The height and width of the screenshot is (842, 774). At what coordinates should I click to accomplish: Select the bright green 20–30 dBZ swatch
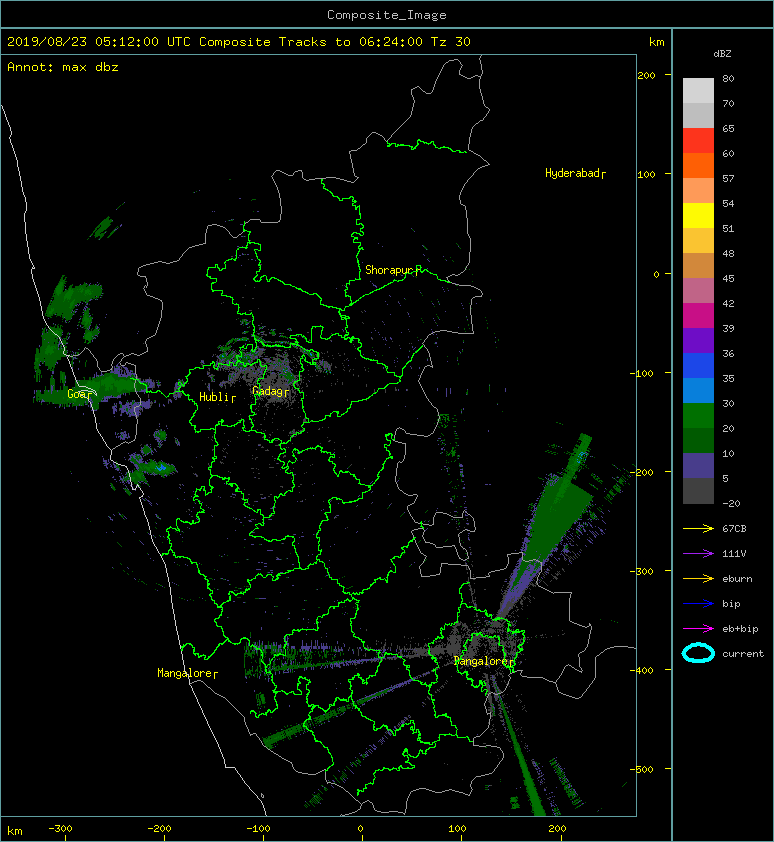pos(698,416)
